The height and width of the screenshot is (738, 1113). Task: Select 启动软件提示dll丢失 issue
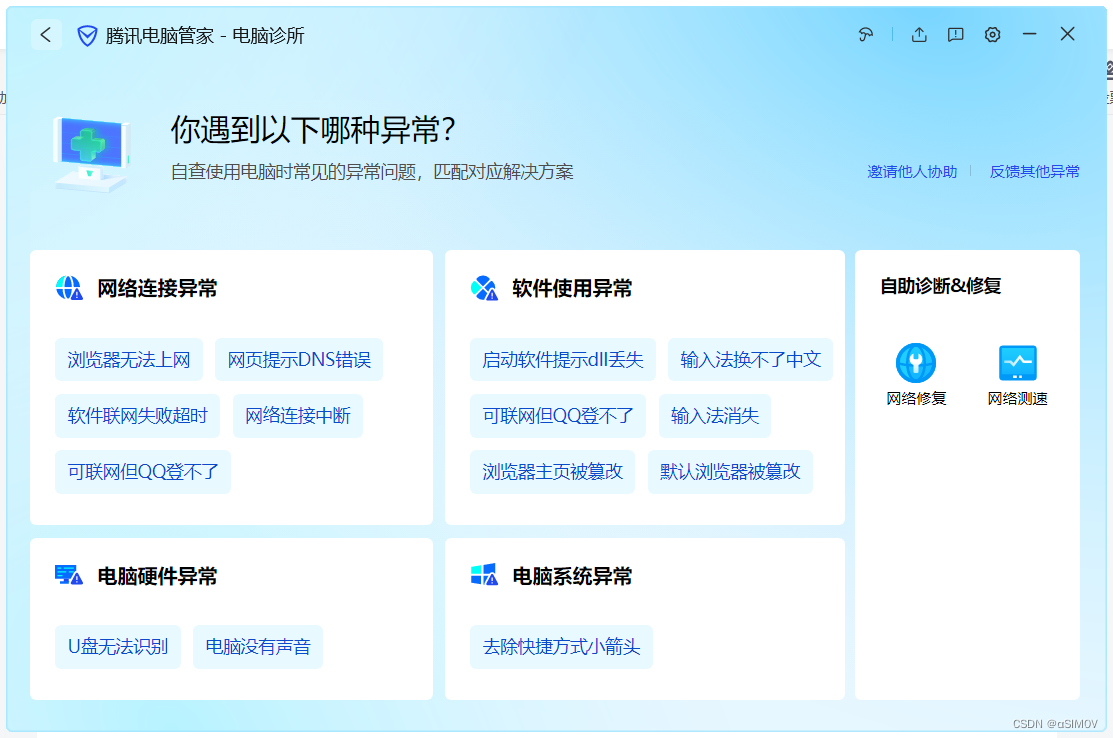coord(563,360)
